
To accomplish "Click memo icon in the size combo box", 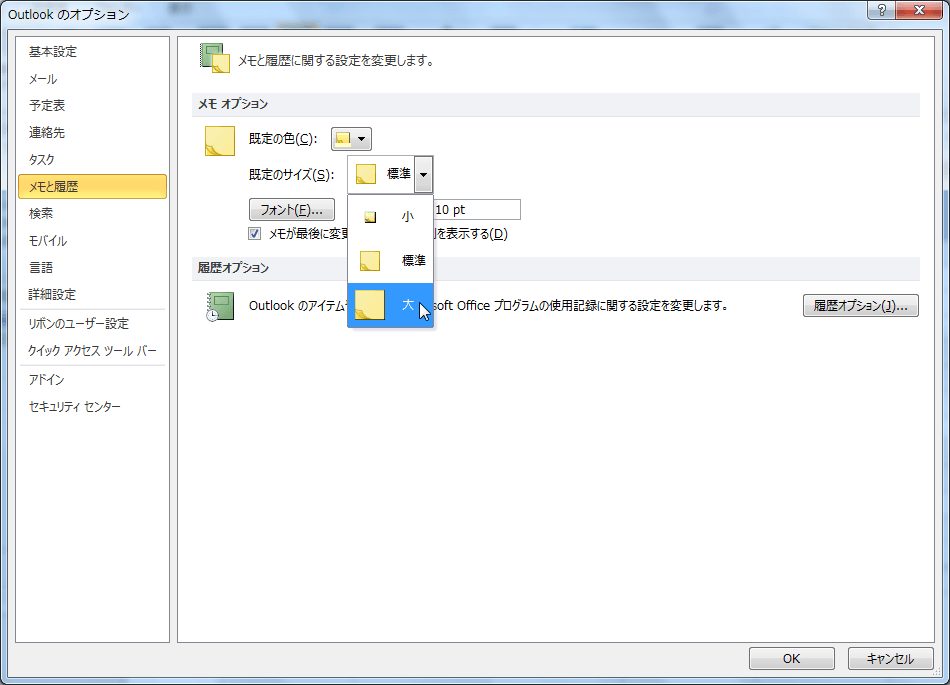I will 365,174.
